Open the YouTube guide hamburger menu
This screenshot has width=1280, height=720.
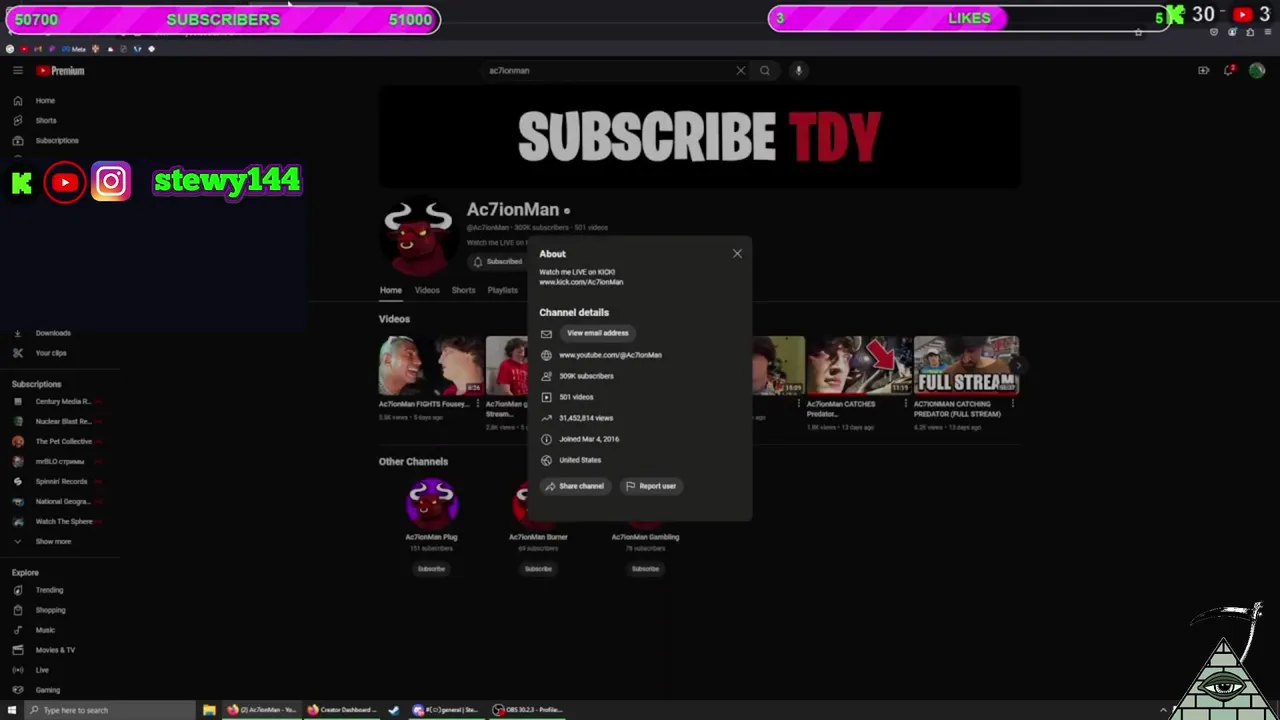(17, 71)
